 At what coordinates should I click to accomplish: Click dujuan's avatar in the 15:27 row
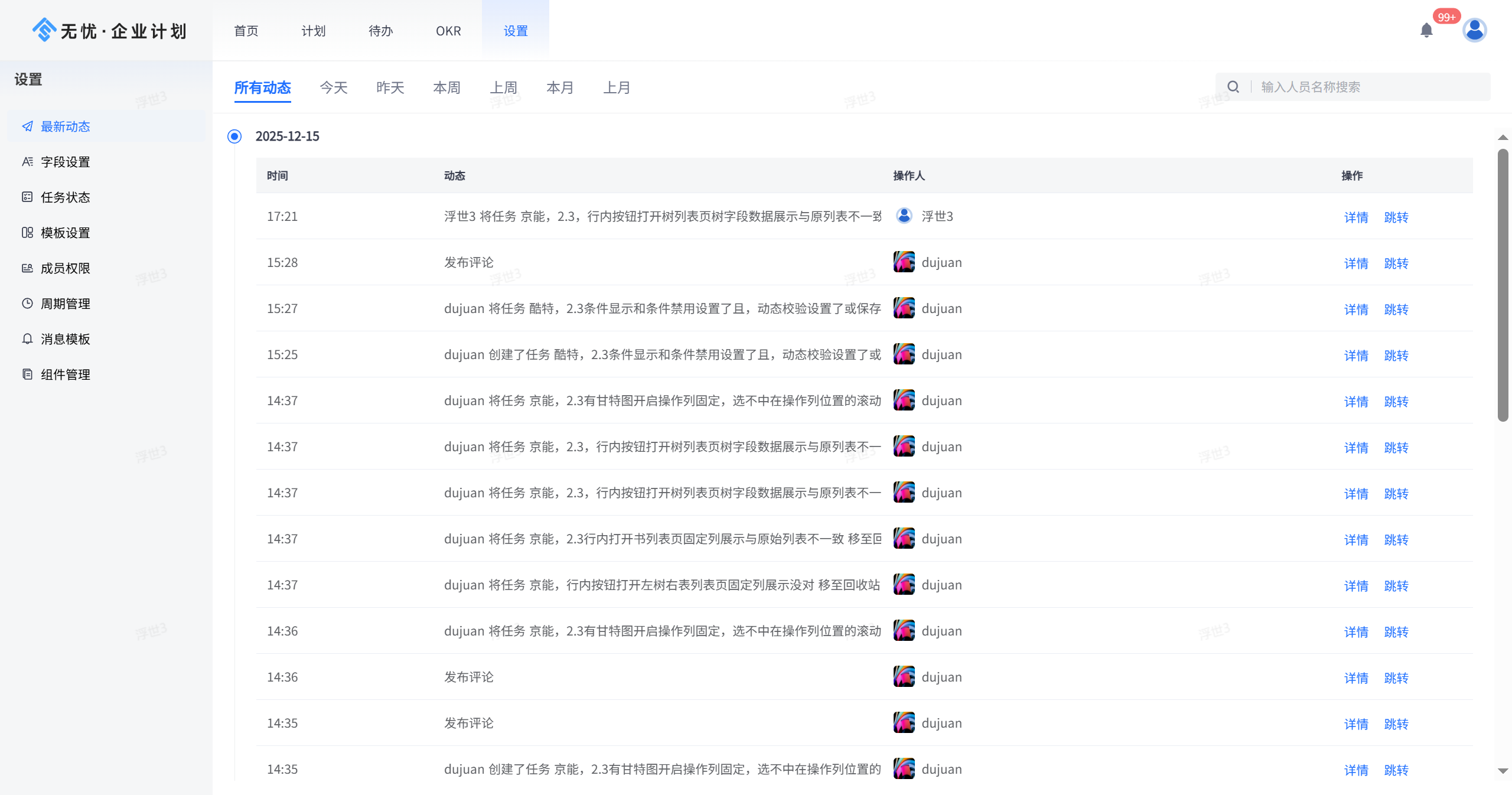point(904,308)
